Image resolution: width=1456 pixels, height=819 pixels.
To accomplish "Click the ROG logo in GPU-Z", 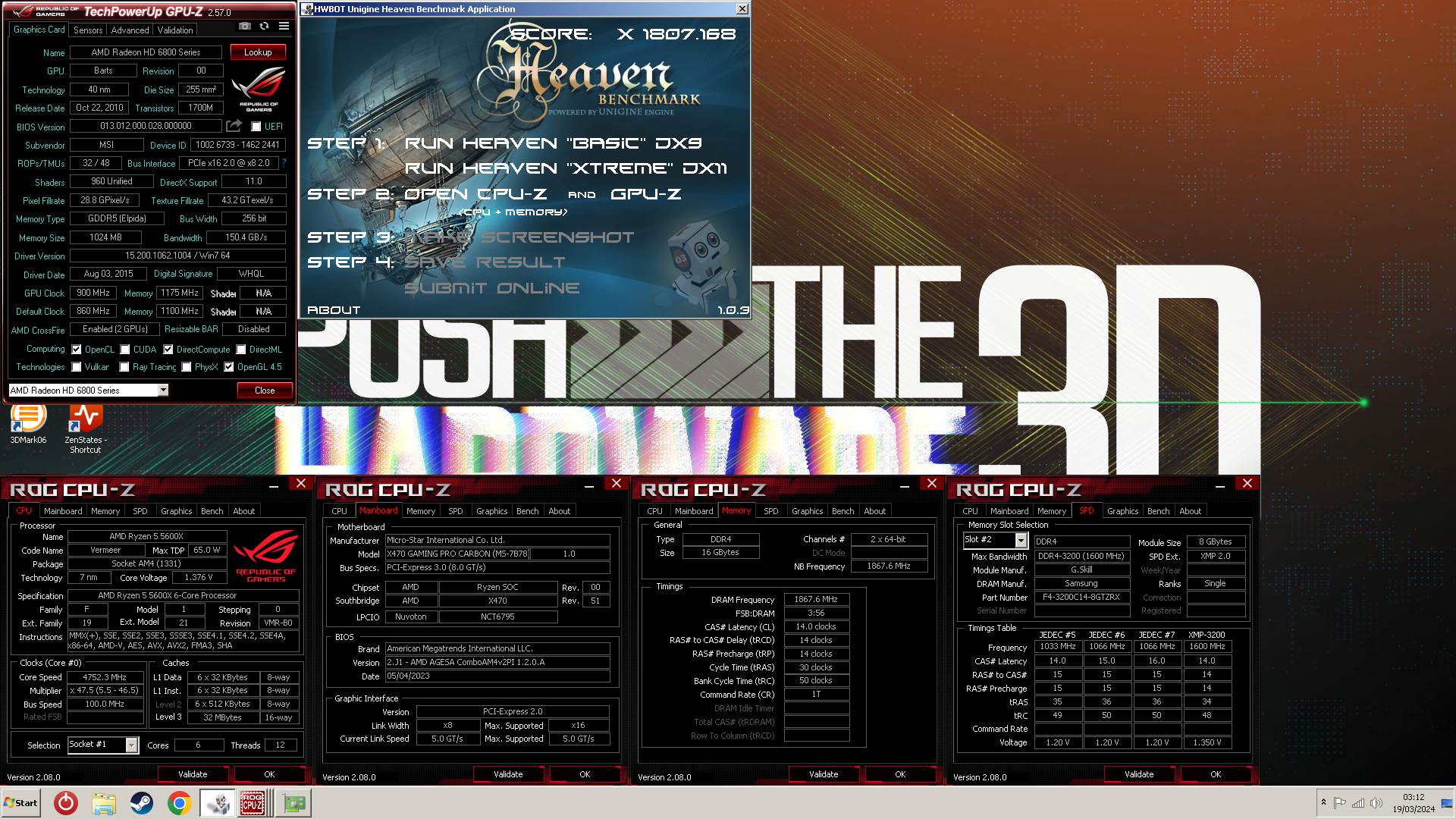I will pos(258,89).
